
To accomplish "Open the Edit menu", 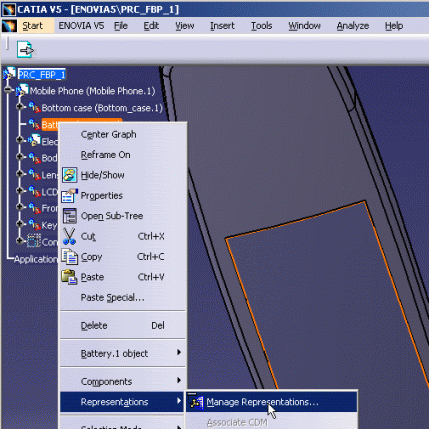I will [151, 26].
